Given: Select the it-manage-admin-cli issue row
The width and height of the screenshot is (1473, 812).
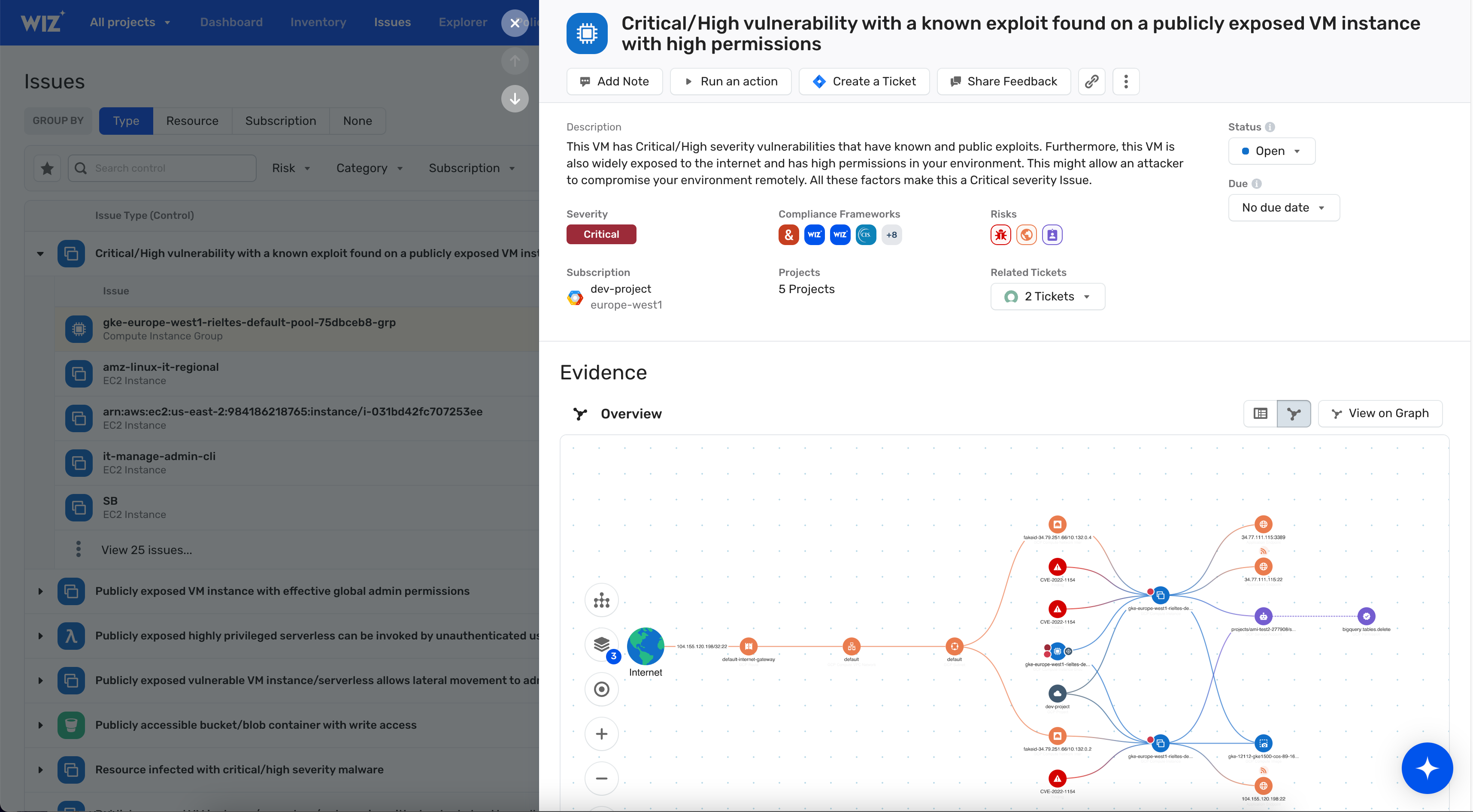Looking at the screenshot, I should (297, 463).
